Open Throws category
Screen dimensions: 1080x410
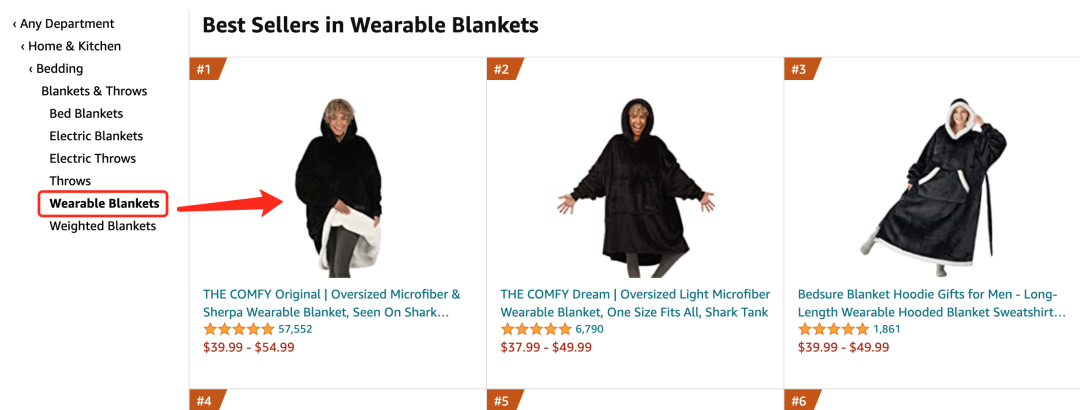click(x=70, y=181)
